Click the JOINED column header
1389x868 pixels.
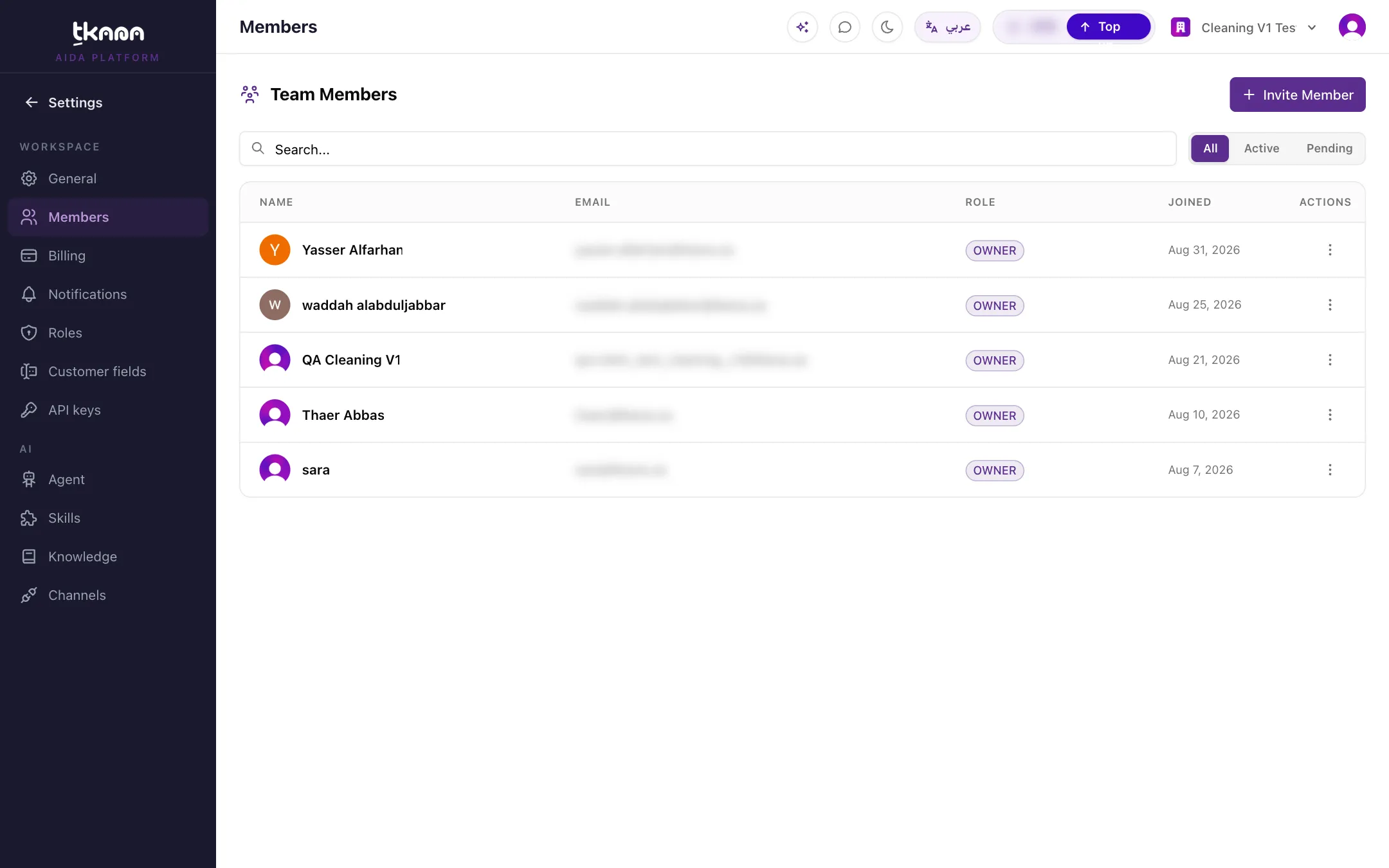[x=1189, y=202]
